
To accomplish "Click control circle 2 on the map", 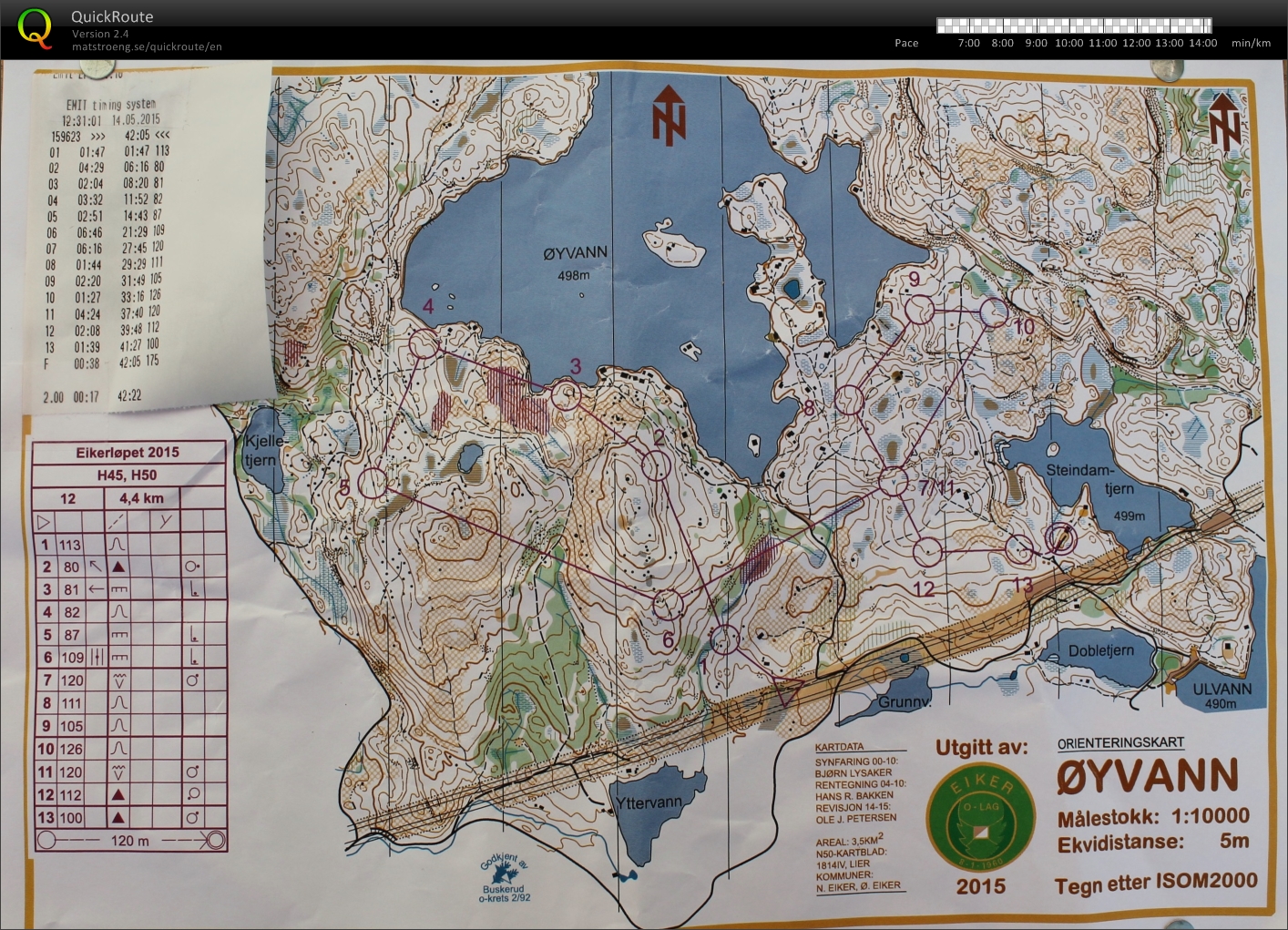I will point(656,465).
